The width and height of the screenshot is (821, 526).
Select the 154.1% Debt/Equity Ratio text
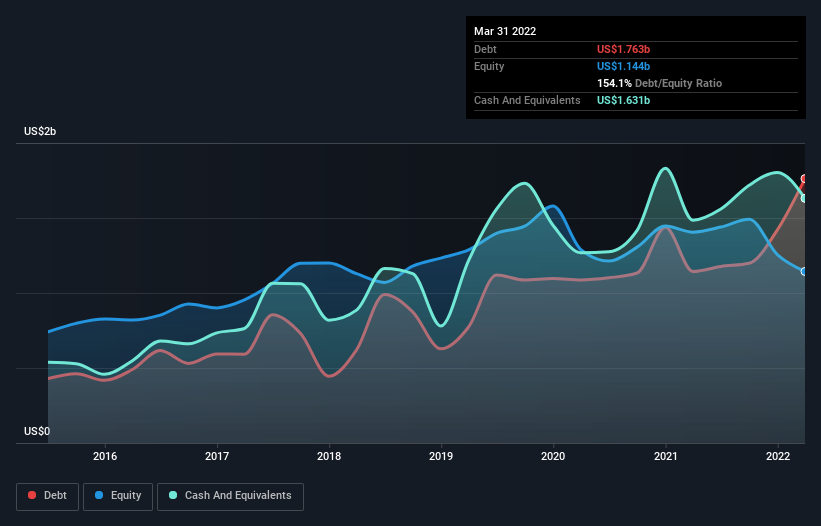click(659, 83)
